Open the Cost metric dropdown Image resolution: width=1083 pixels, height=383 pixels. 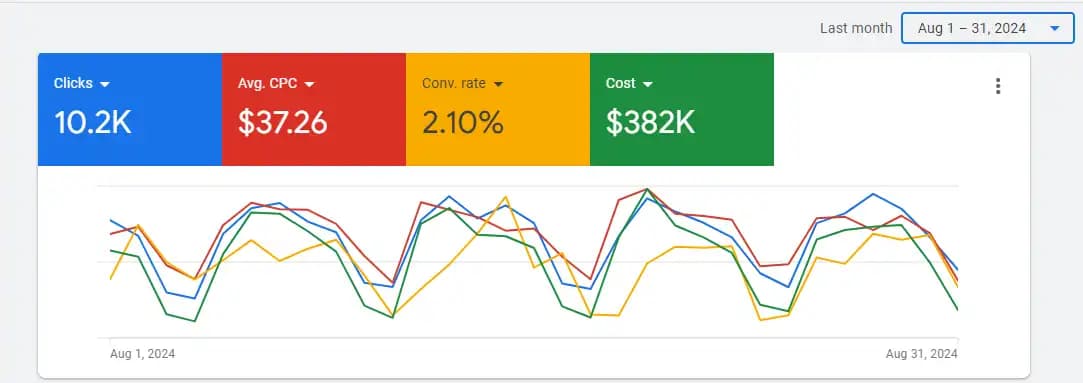[629, 84]
